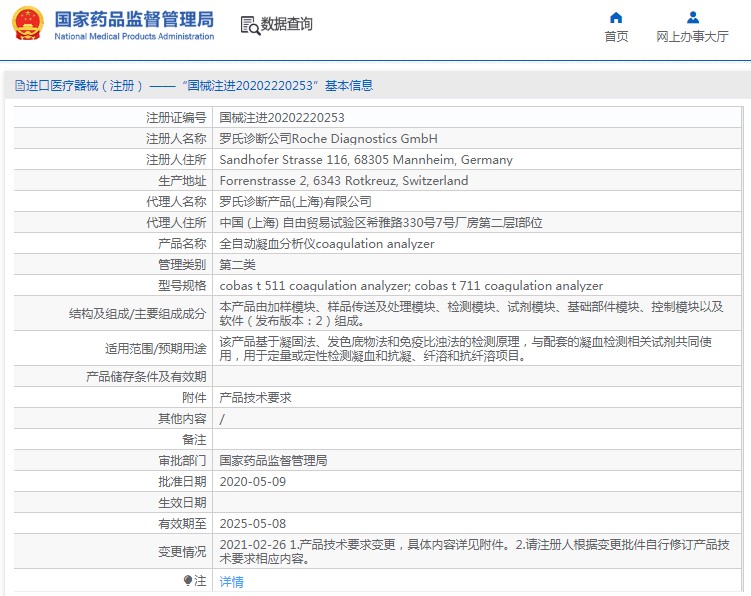Select agent 罗氏诊断产品(上海)有限公司

coord(296,202)
